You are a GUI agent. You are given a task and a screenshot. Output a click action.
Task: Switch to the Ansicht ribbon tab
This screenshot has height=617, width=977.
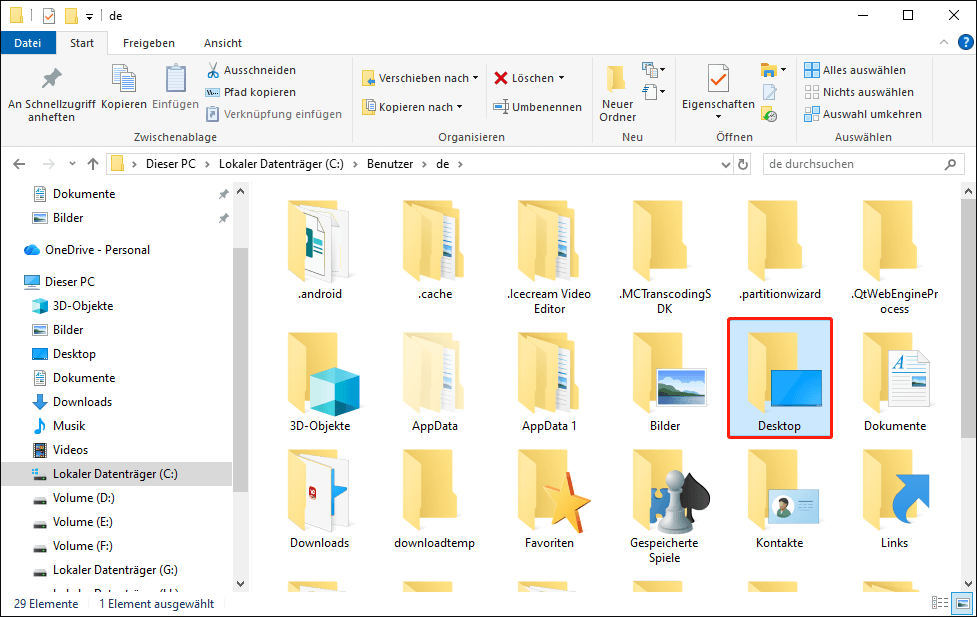pos(222,43)
